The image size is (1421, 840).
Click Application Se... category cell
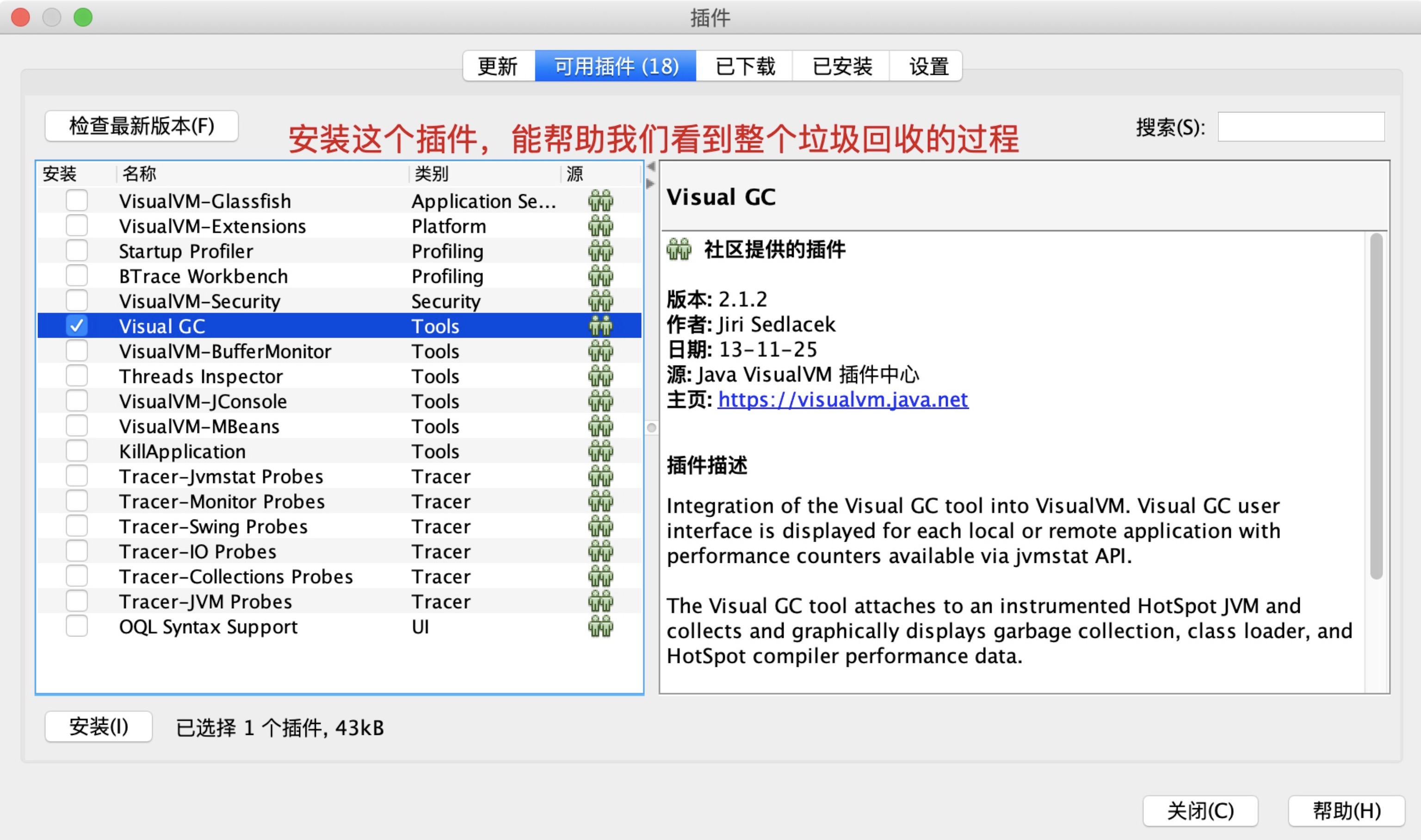coord(484,201)
